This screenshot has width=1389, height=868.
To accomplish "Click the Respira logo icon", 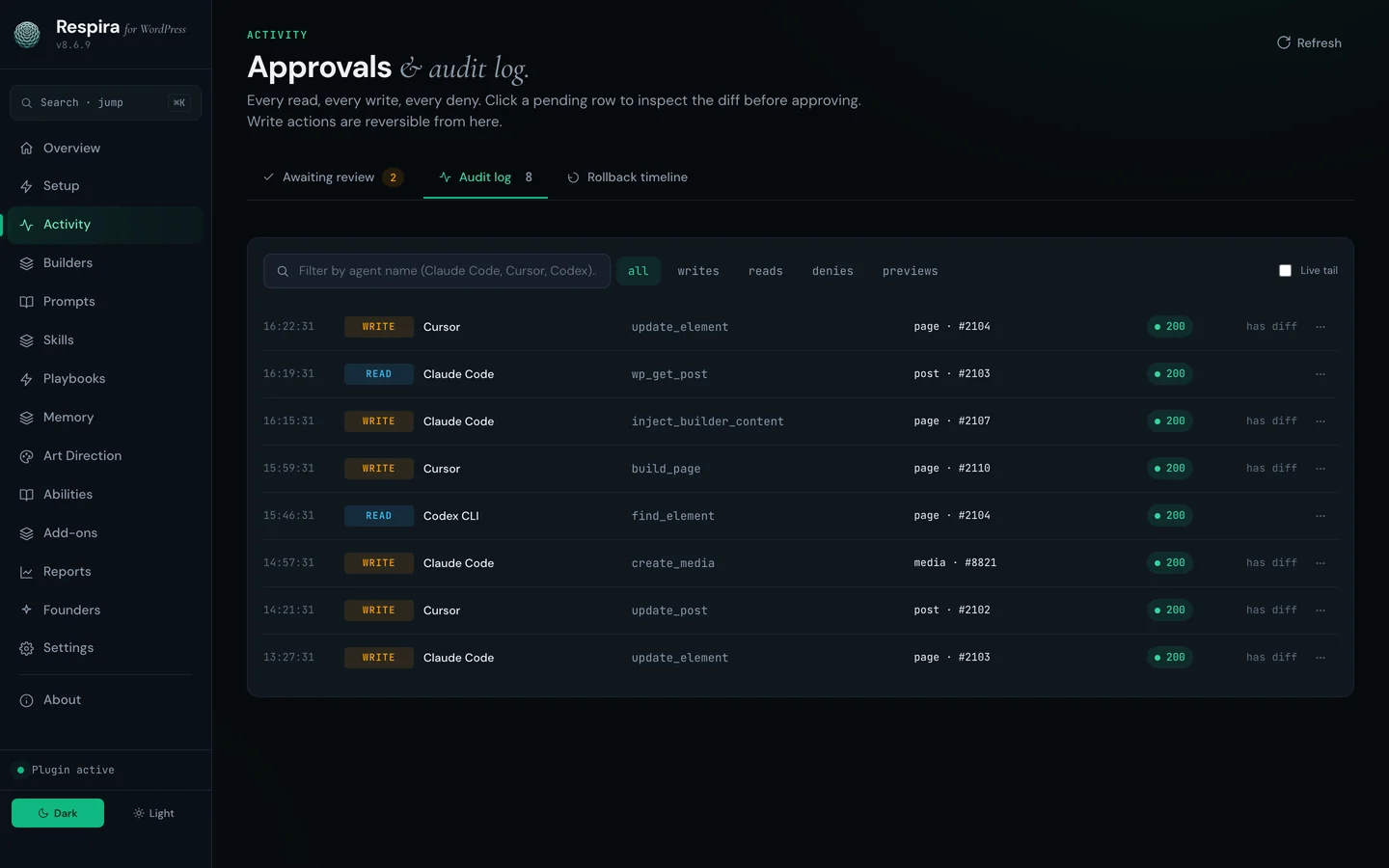I will pos(27,35).
